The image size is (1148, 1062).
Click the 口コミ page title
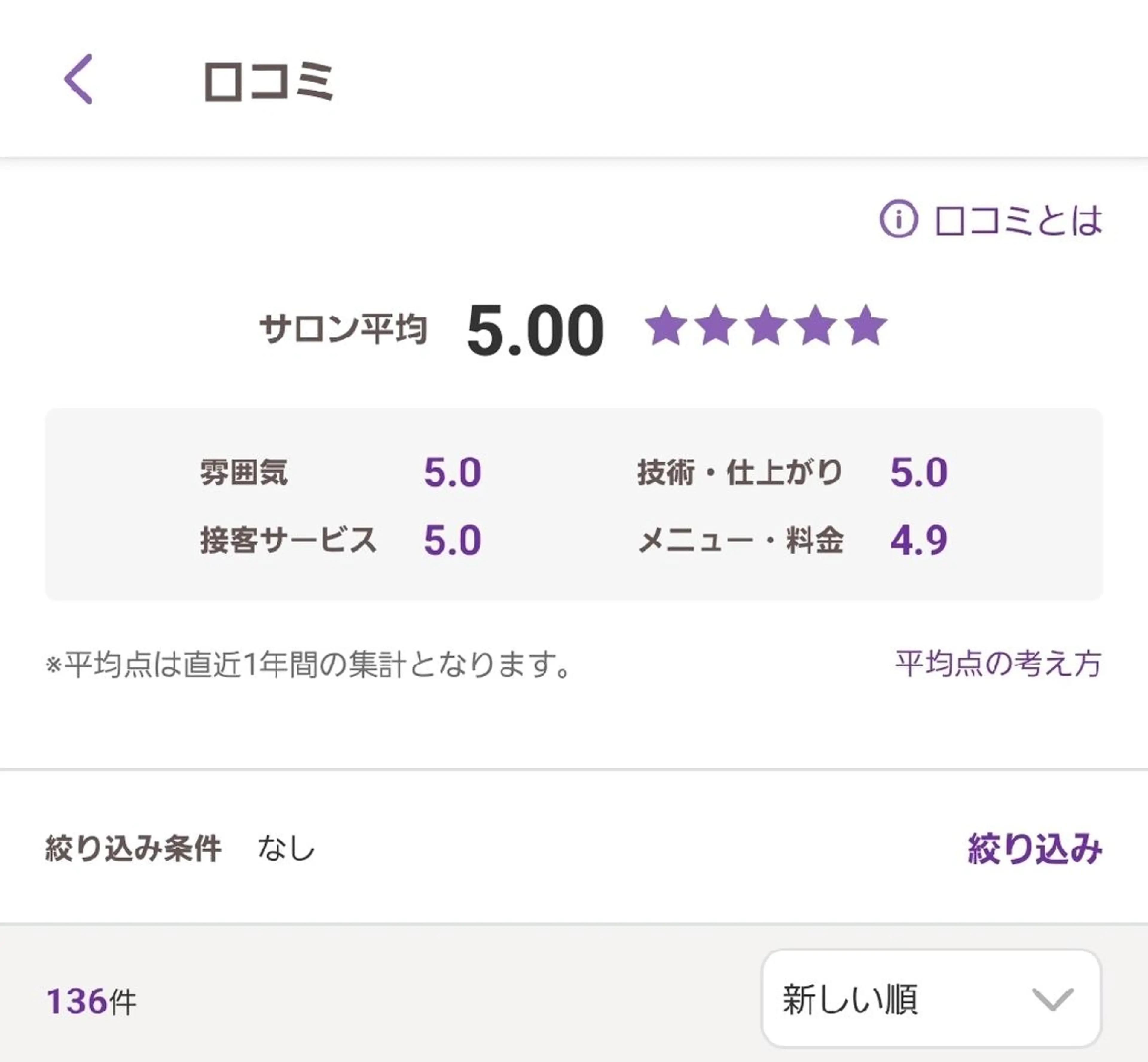point(268,82)
